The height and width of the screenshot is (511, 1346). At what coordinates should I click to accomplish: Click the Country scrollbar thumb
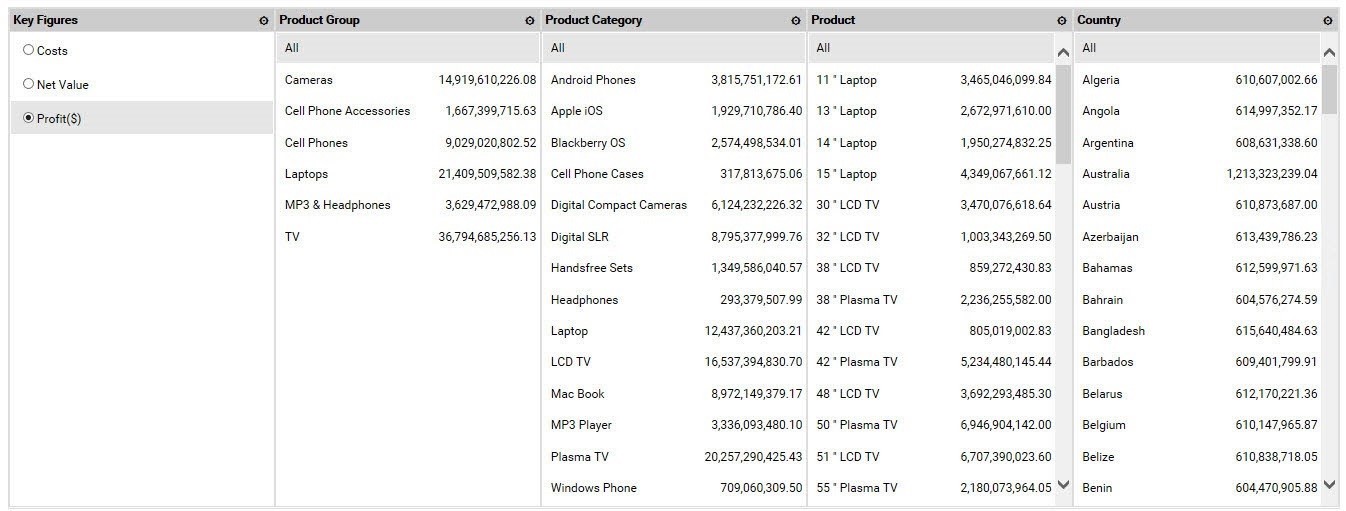[1329, 90]
